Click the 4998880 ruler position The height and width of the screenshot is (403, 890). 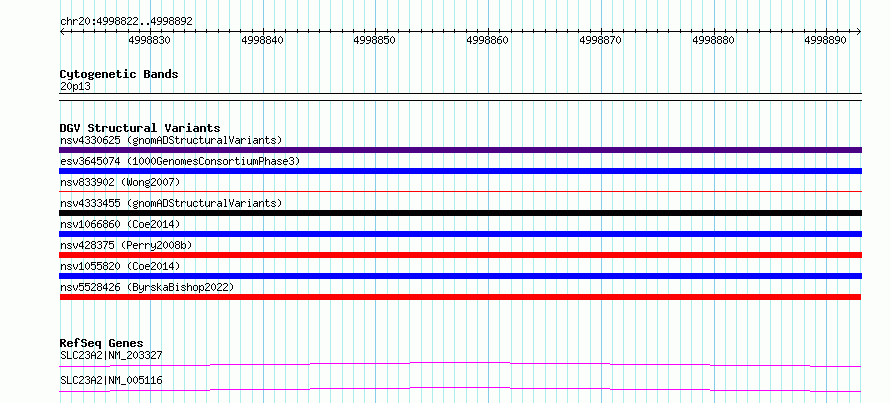coord(713,40)
